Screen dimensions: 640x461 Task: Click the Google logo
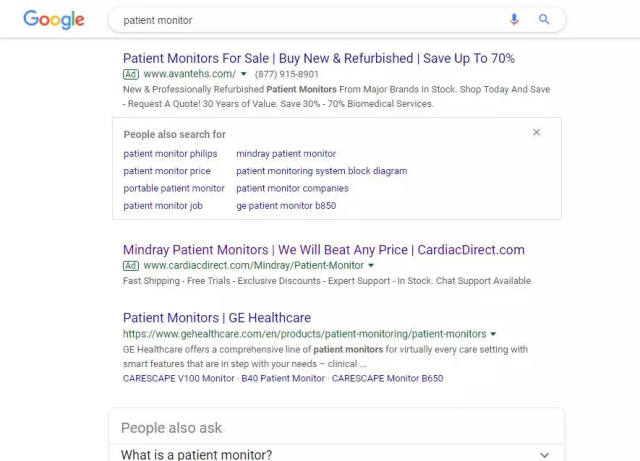click(54, 20)
